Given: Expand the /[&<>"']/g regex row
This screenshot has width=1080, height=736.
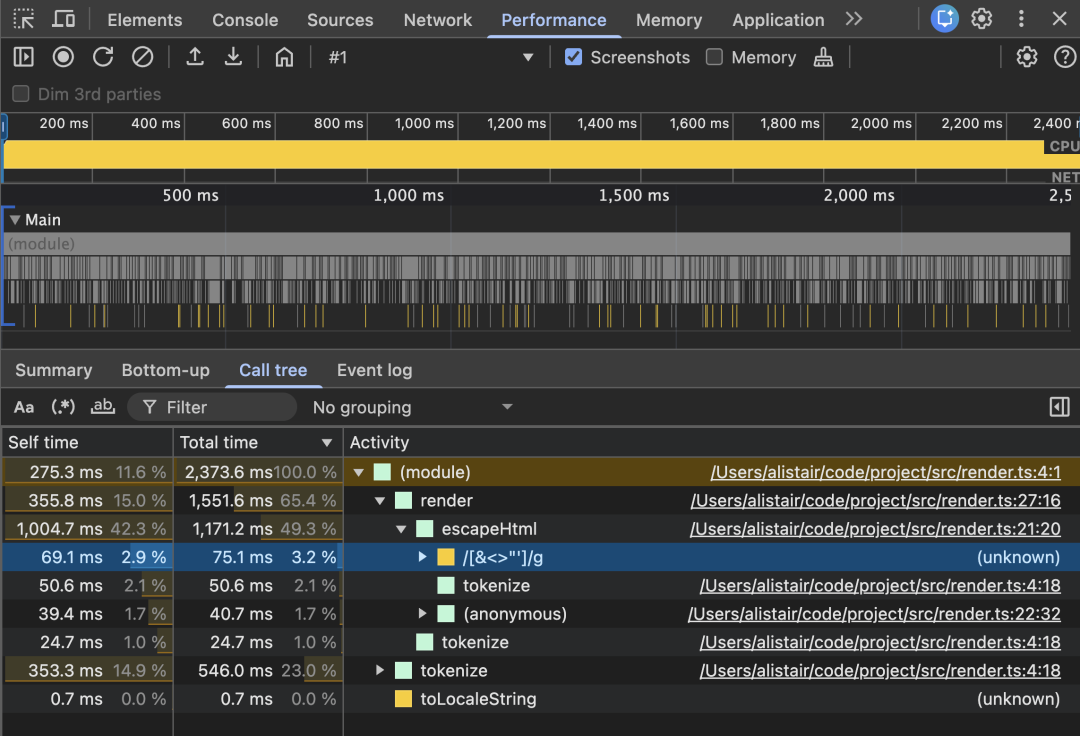Looking at the screenshot, I should coord(423,557).
